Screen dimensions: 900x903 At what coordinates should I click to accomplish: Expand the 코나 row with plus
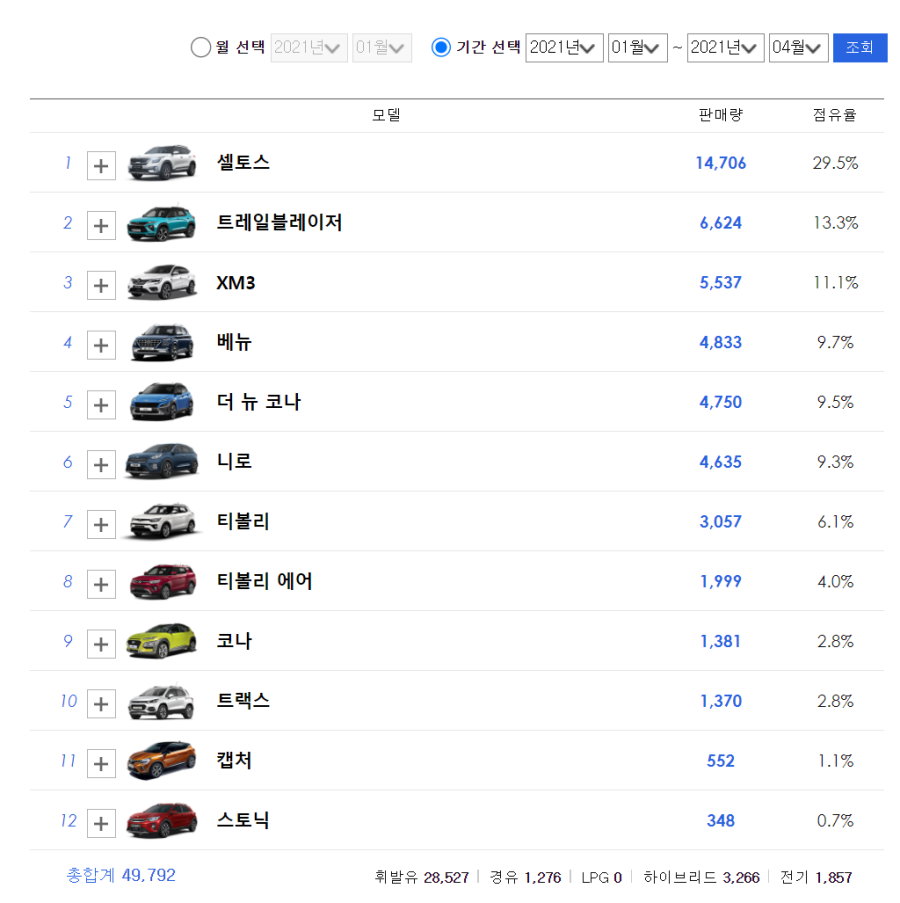click(101, 644)
